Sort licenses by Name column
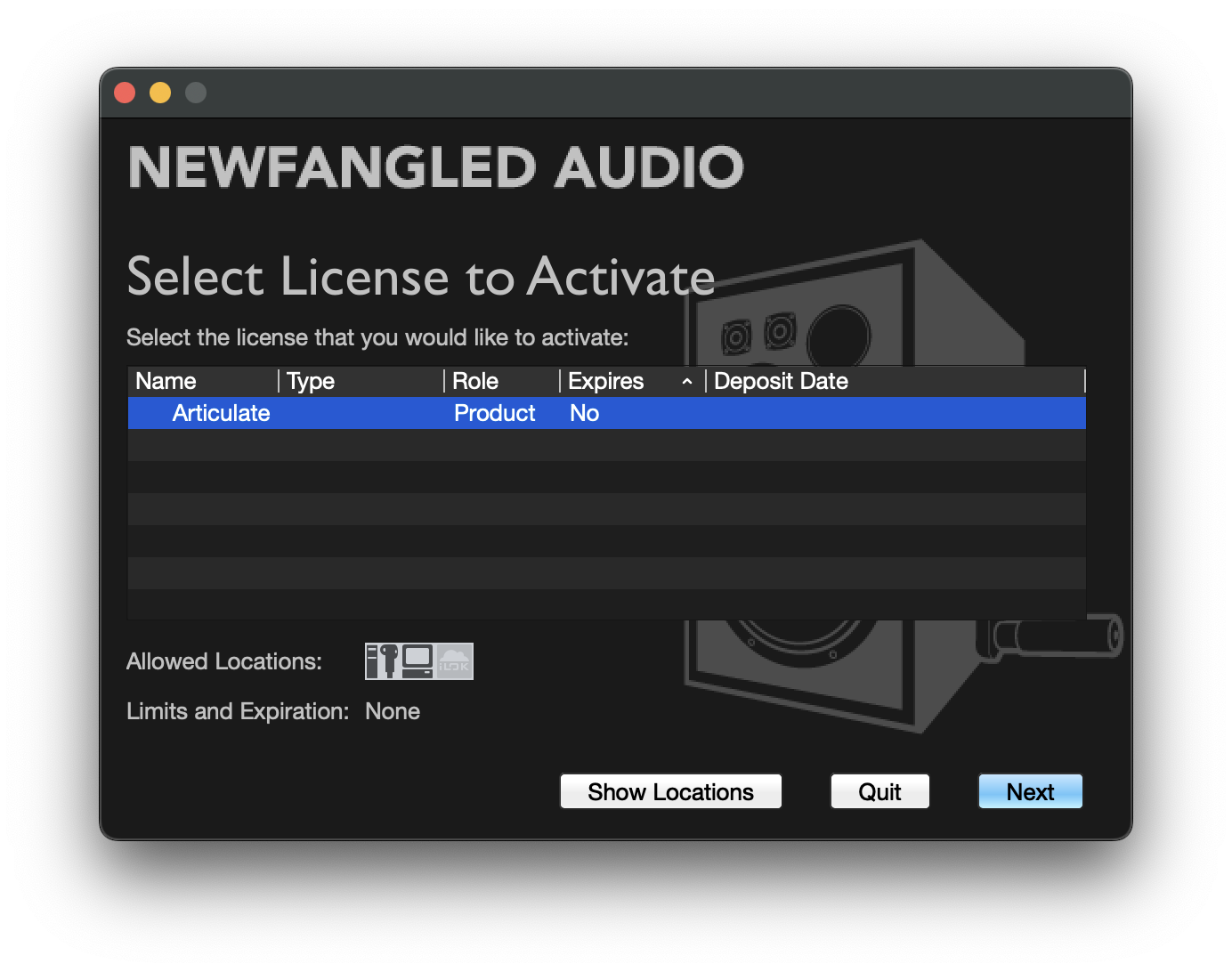 pos(166,382)
